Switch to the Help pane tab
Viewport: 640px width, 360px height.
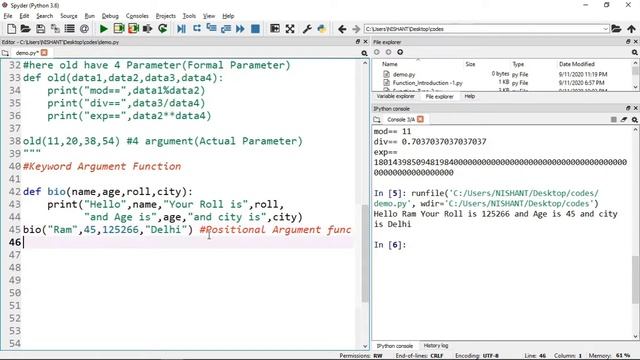(x=469, y=96)
